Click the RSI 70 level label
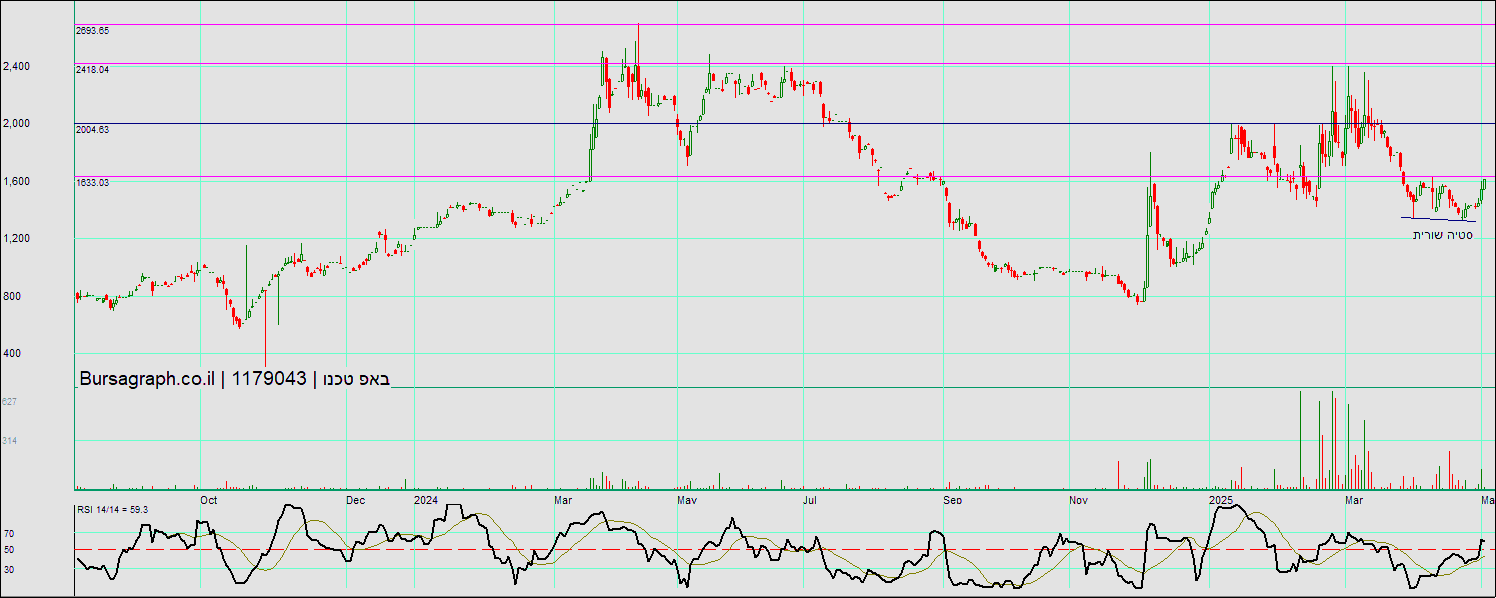 pyautogui.click(x=8, y=534)
